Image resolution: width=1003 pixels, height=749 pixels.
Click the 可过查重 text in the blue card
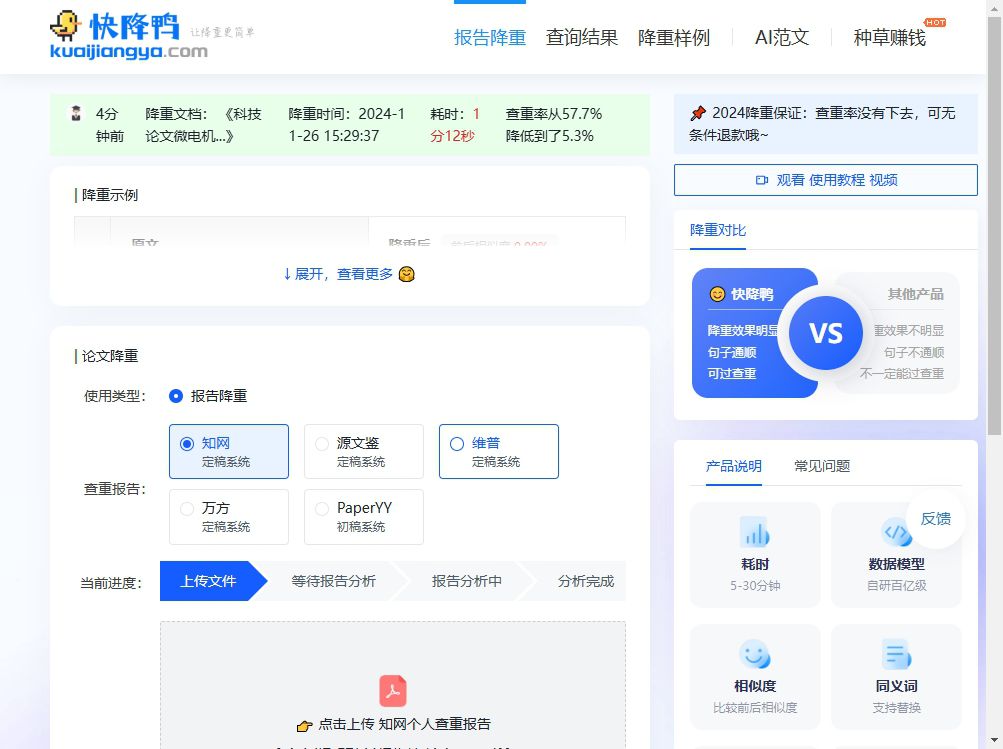(x=732, y=374)
